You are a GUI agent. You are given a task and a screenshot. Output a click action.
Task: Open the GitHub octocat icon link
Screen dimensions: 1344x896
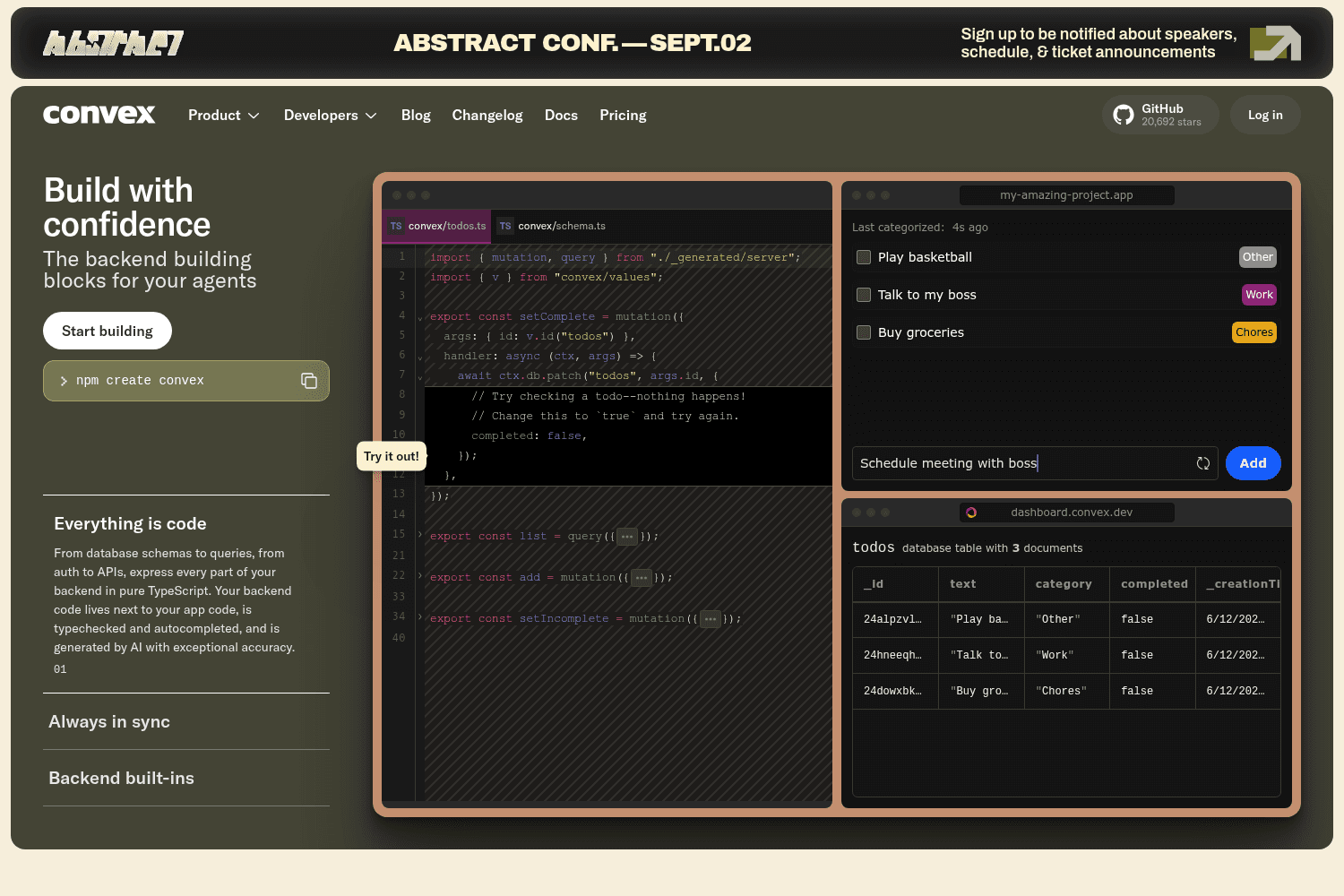1124,115
